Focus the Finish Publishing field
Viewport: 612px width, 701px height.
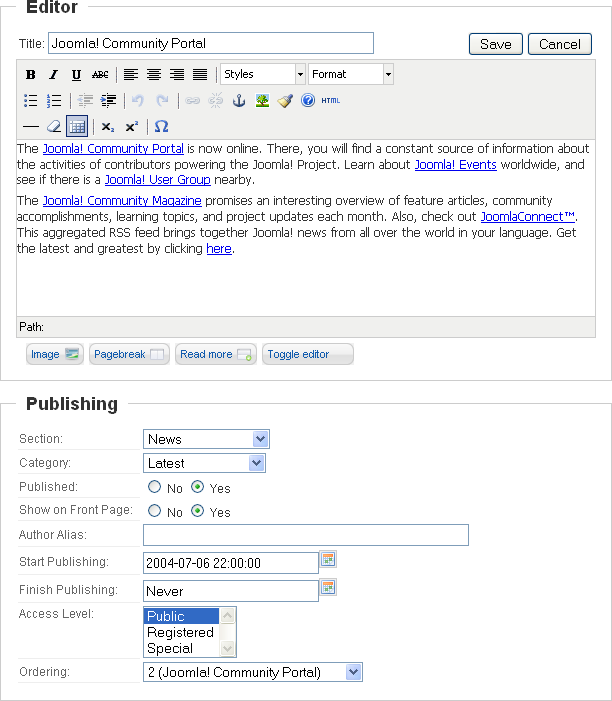[231, 591]
